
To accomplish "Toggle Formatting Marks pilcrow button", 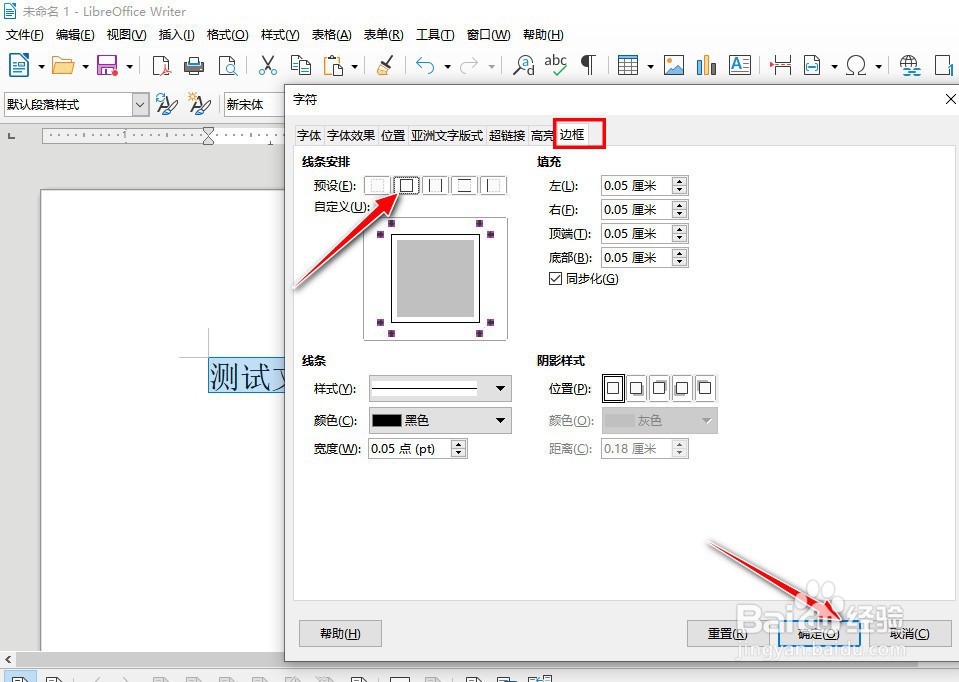I will click(x=588, y=65).
